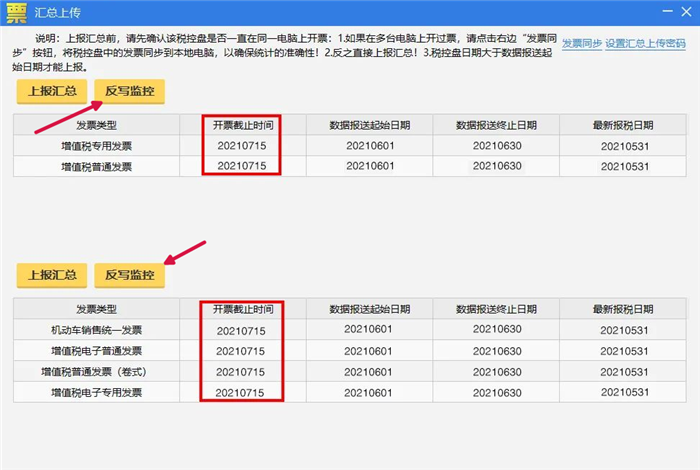Viewport: 700px width, 470px height.
Task: Click 20210715 cell in 增值税普通发票（卷式） row
Action: (x=241, y=372)
